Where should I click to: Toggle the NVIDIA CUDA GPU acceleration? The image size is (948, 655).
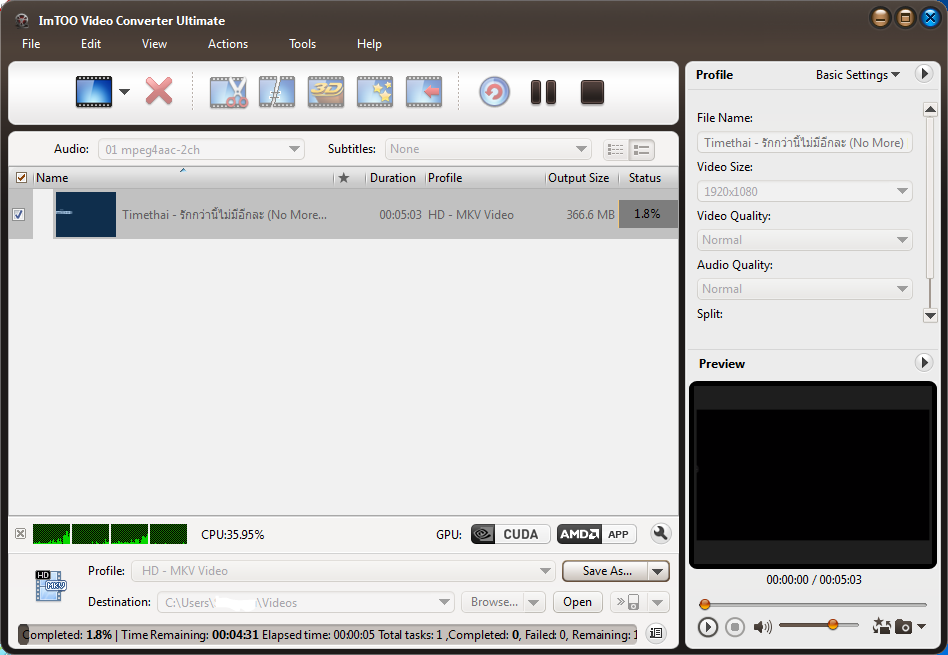coord(510,534)
